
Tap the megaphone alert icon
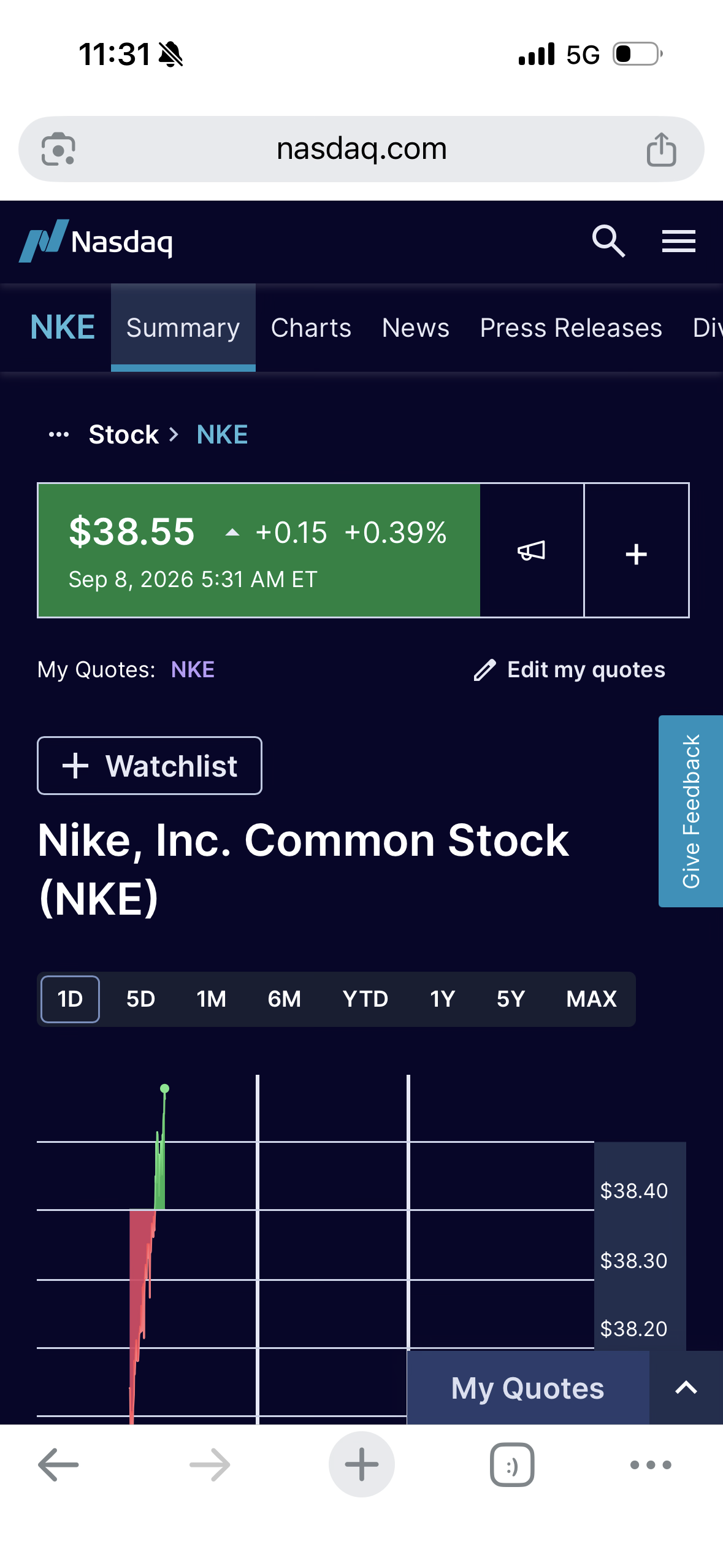(x=532, y=550)
